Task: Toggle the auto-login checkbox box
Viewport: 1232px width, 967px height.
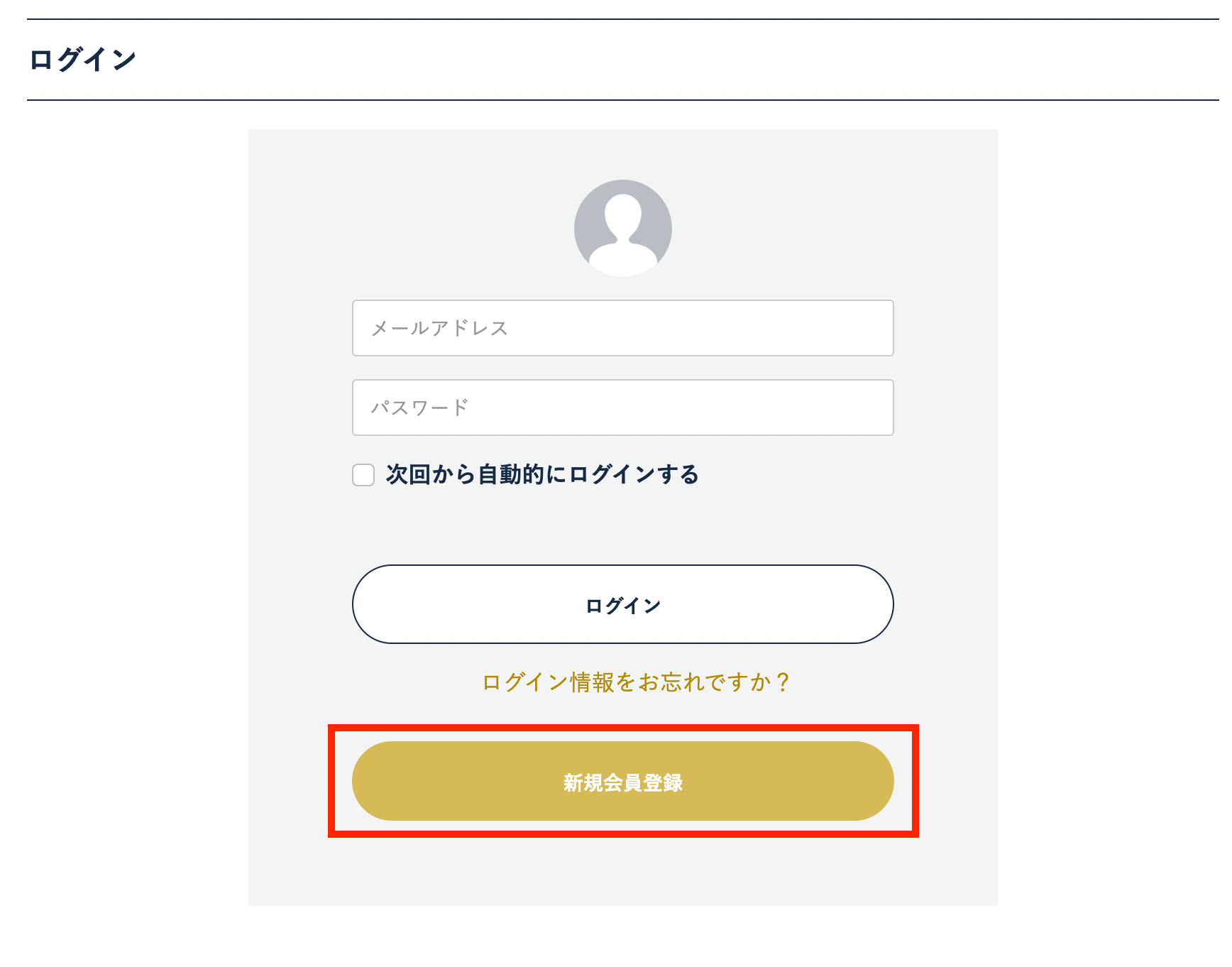Action: click(363, 475)
